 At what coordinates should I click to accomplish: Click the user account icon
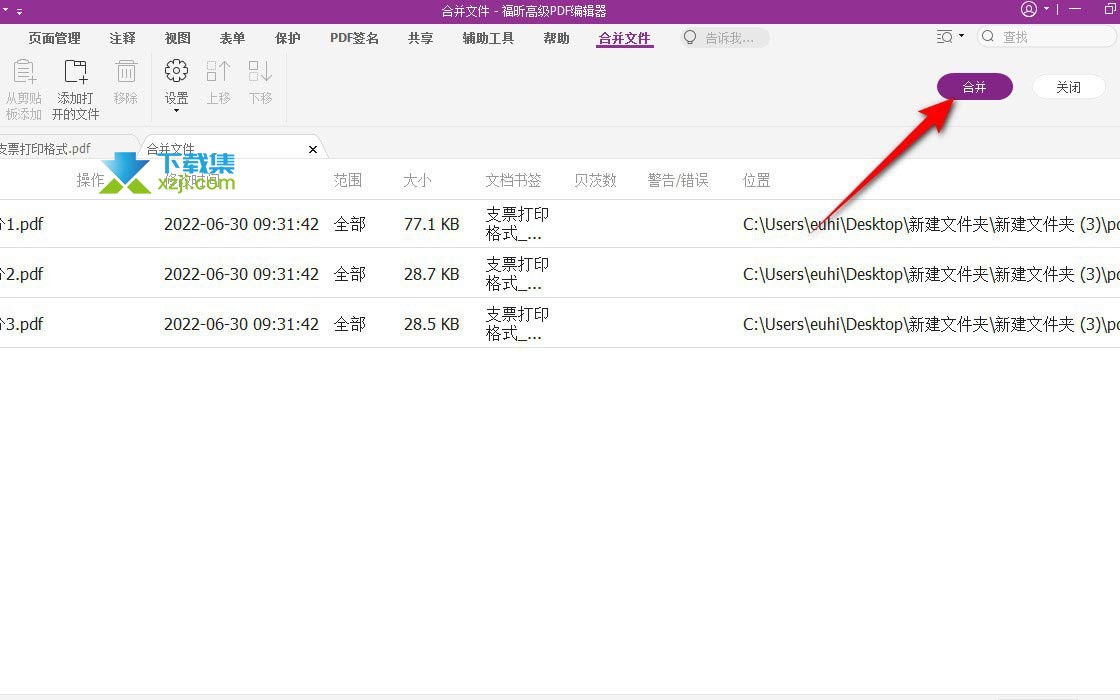point(1029,9)
